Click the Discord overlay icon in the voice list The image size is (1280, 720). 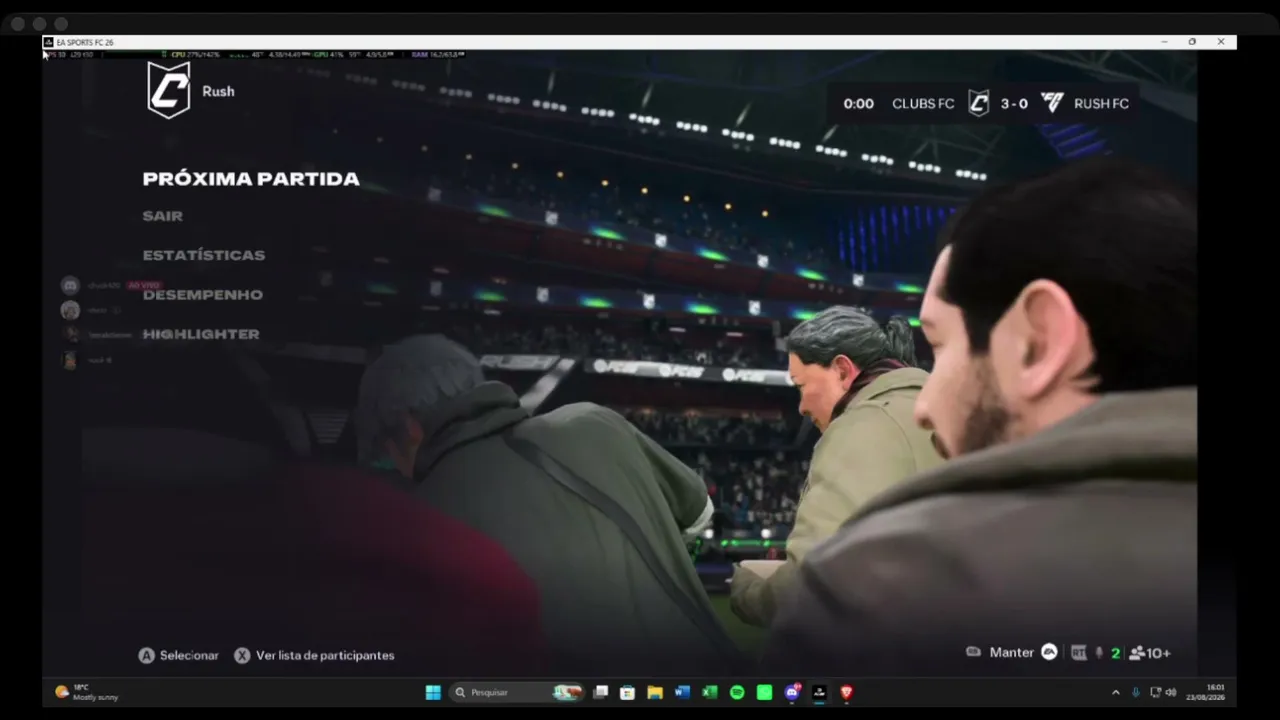70,285
